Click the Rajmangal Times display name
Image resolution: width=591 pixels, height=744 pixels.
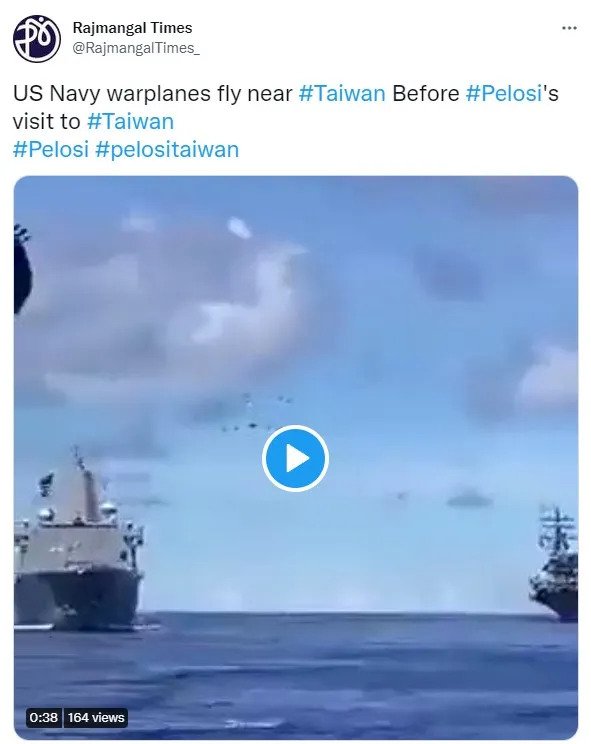[132, 28]
